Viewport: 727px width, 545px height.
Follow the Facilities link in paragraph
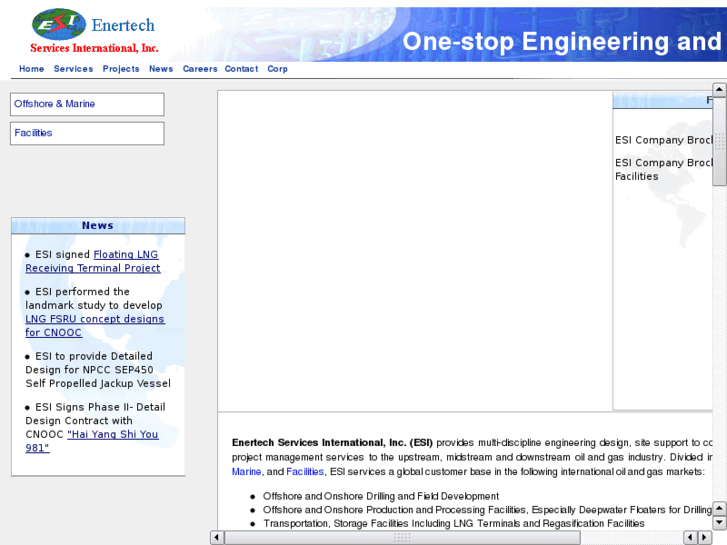[x=305, y=472]
